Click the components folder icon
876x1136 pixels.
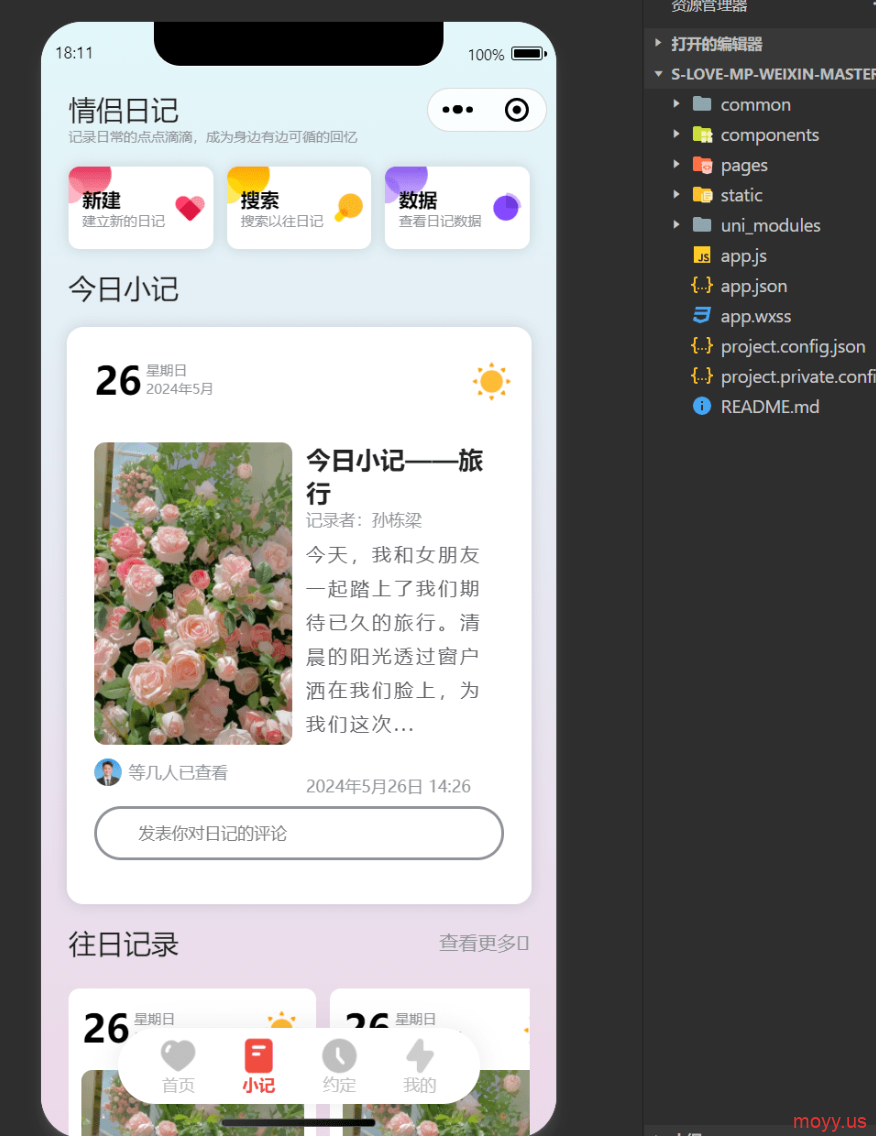pos(702,135)
